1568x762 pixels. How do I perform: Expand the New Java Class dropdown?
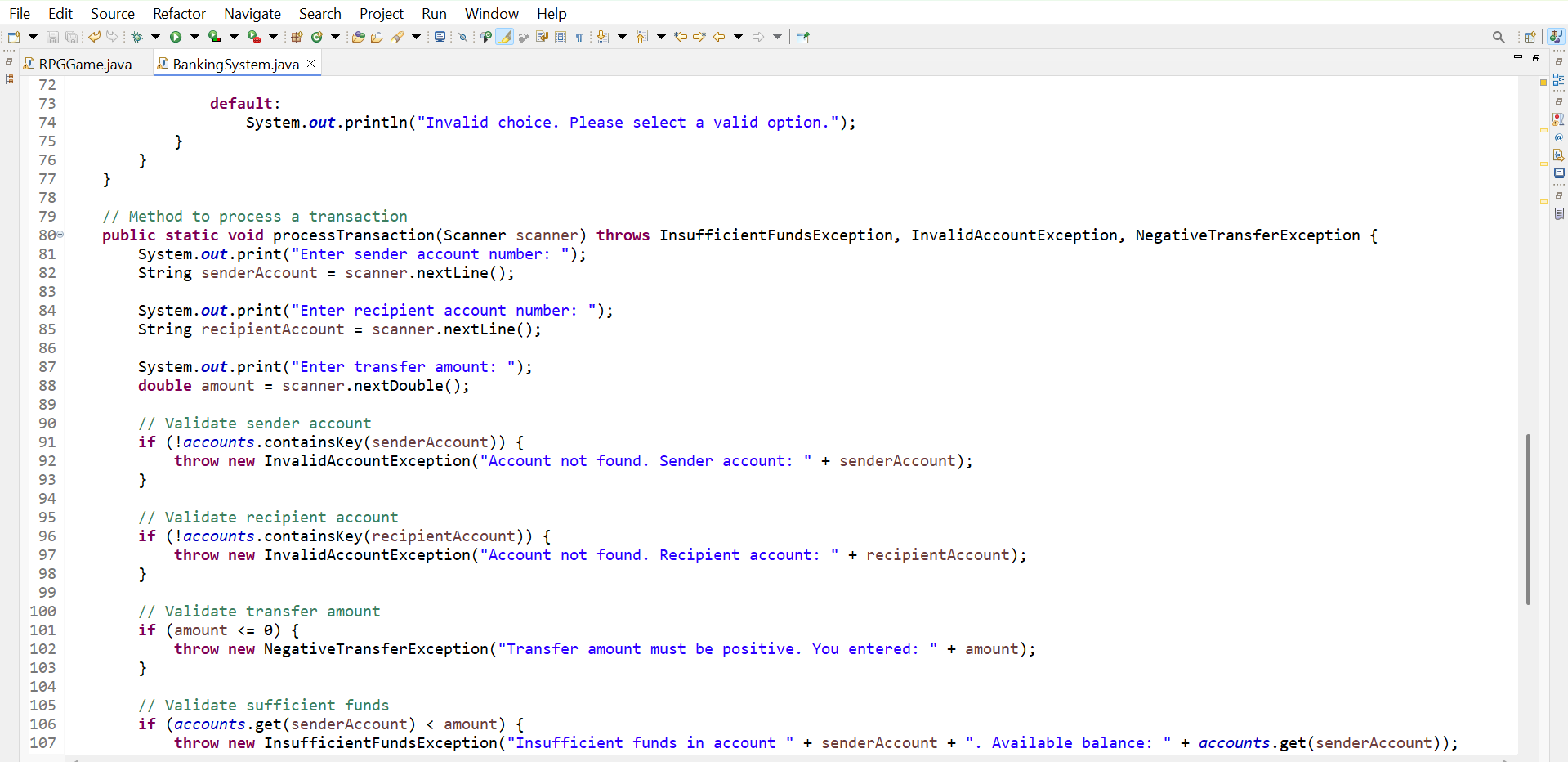point(335,37)
